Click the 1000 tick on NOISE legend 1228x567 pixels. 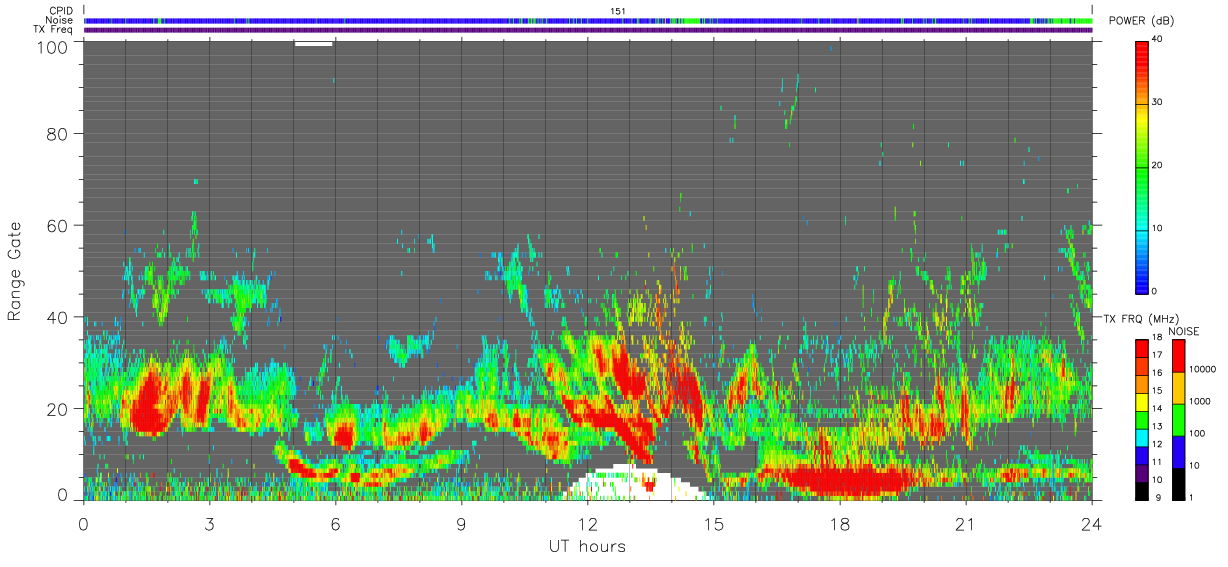(1199, 401)
